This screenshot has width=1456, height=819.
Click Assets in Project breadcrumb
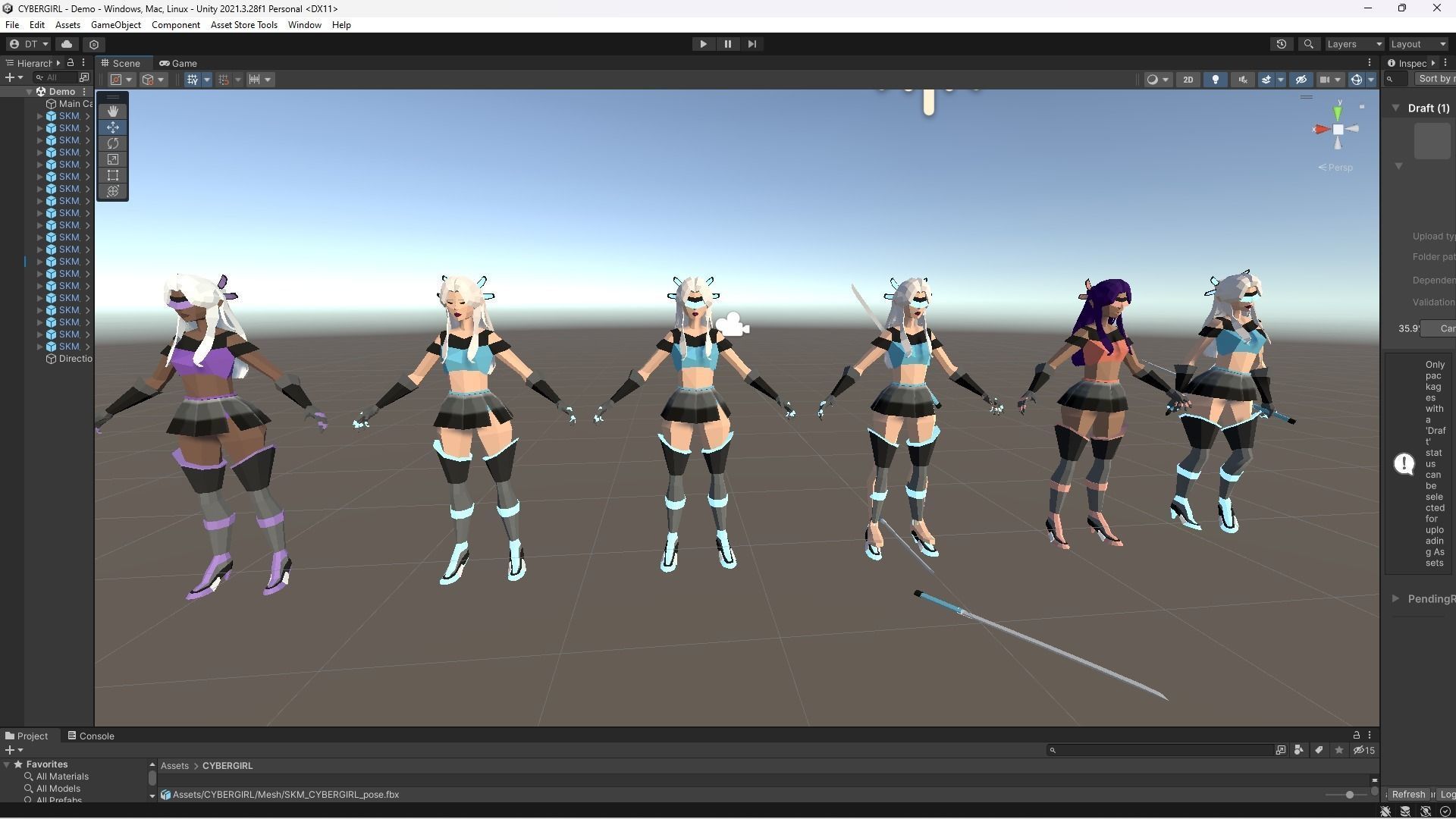(174, 766)
